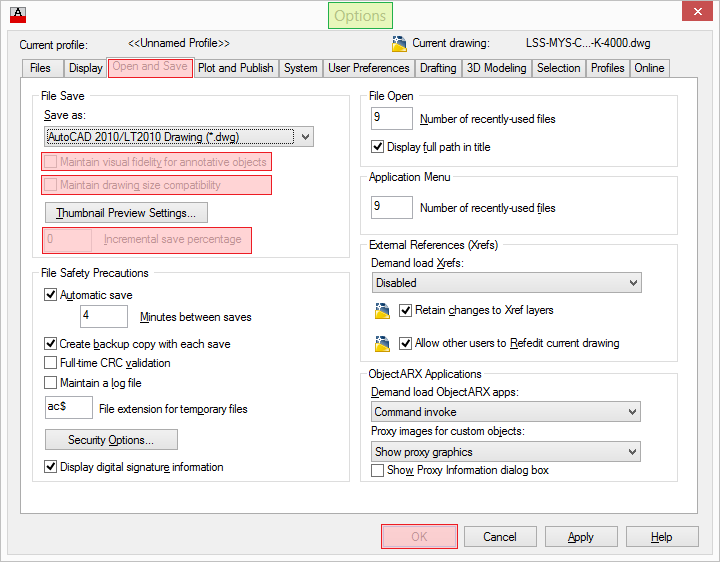Image resolution: width=720 pixels, height=562 pixels.
Task: Open Security Options dialog
Action: click(x=111, y=440)
